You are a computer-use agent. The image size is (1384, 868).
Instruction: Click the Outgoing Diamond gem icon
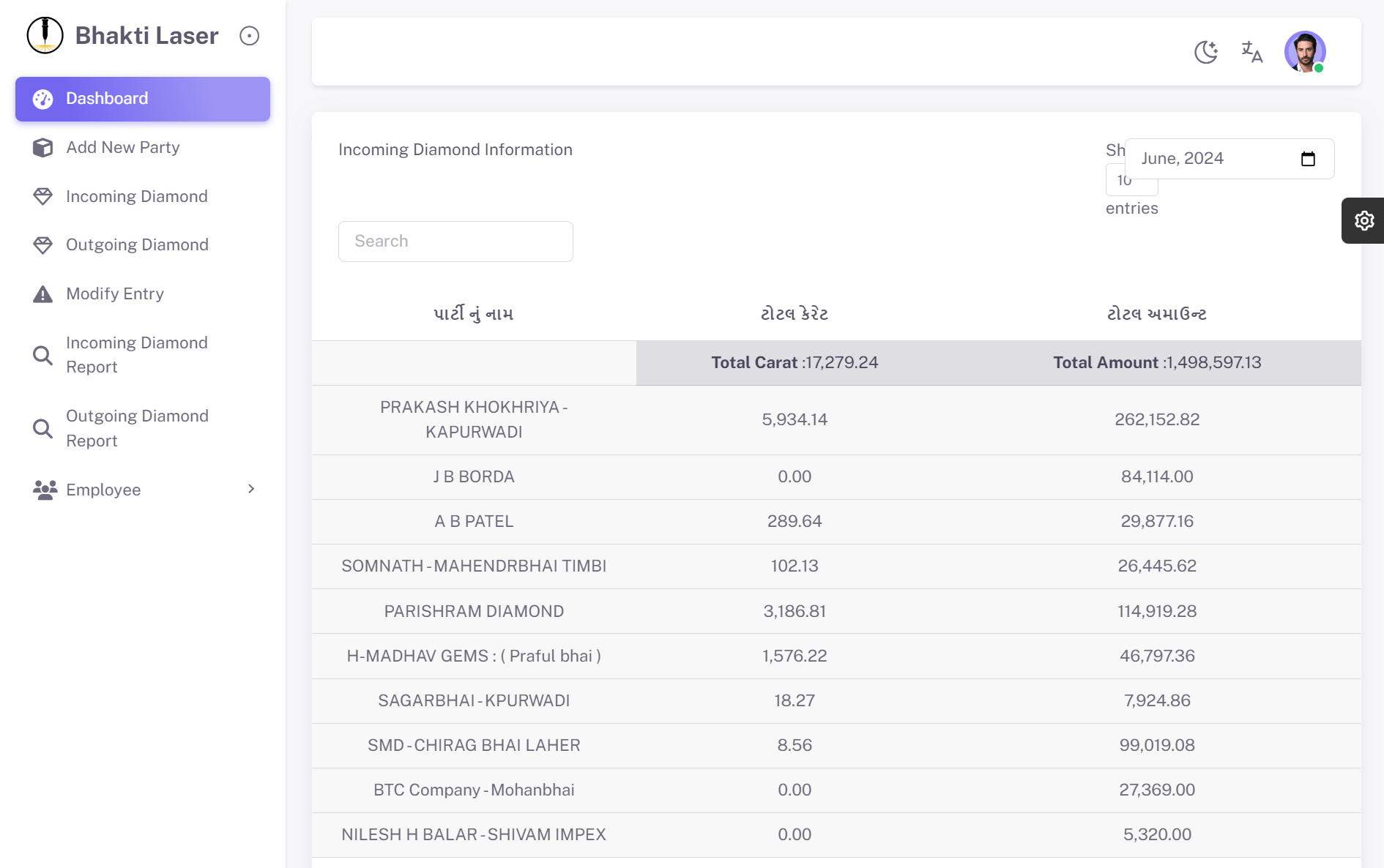tap(43, 245)
